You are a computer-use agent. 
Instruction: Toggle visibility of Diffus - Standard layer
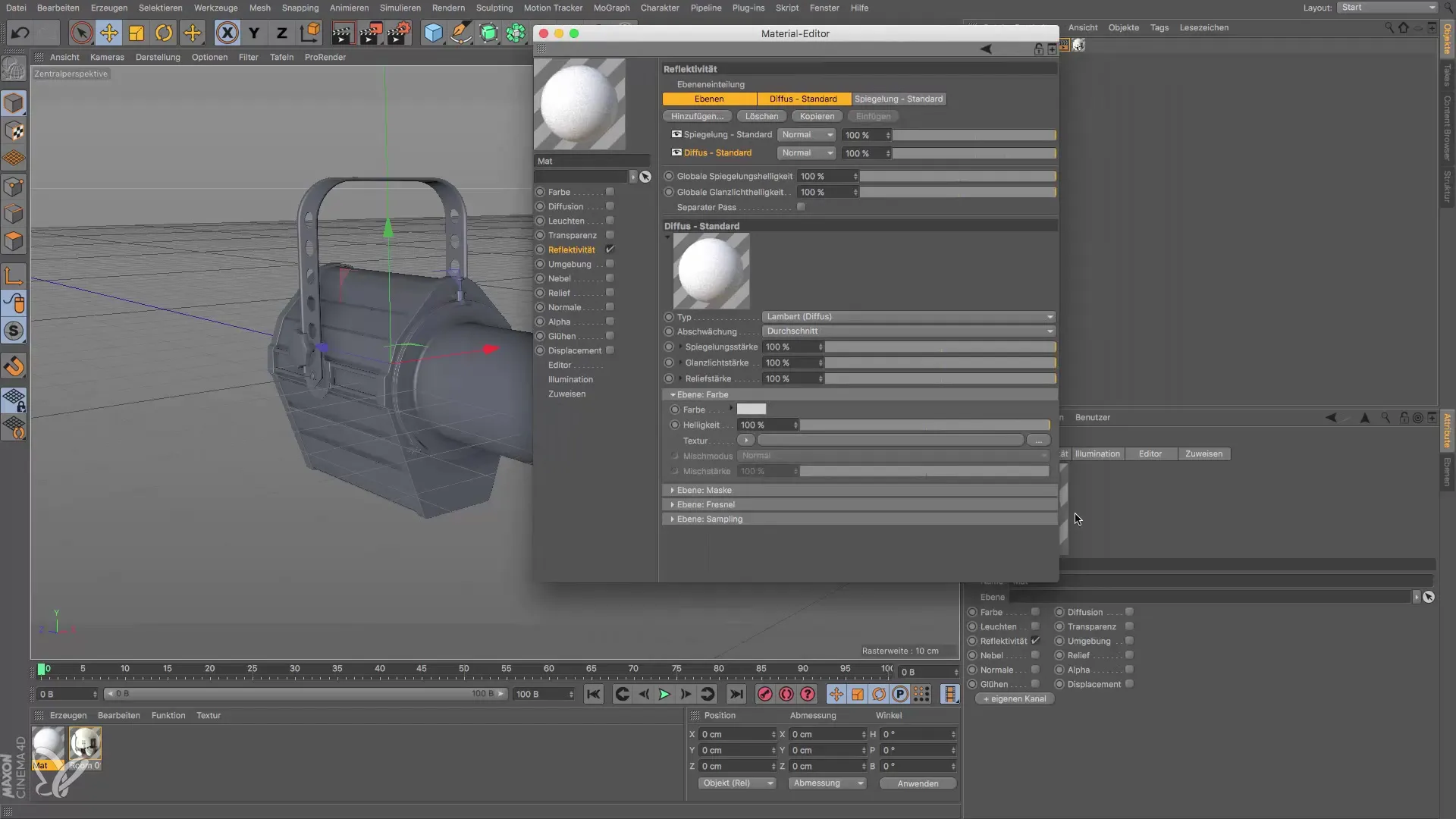[x=676, y=152]
